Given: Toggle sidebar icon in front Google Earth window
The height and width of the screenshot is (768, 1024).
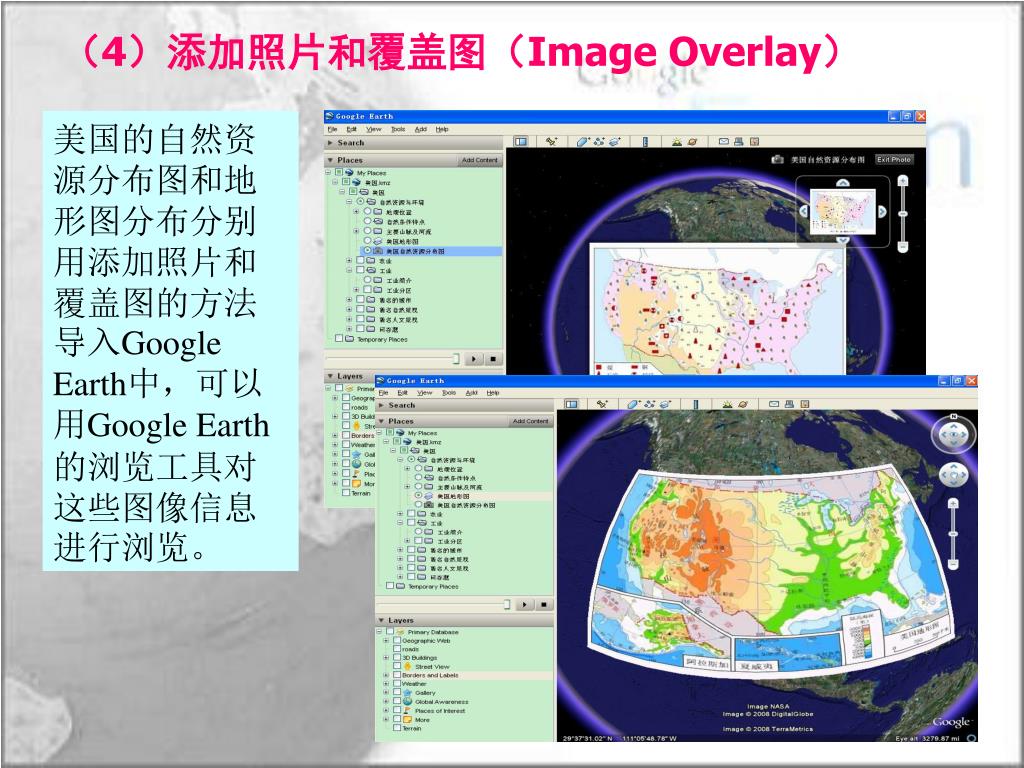Looking at the screenshot, I should (571, 404).
